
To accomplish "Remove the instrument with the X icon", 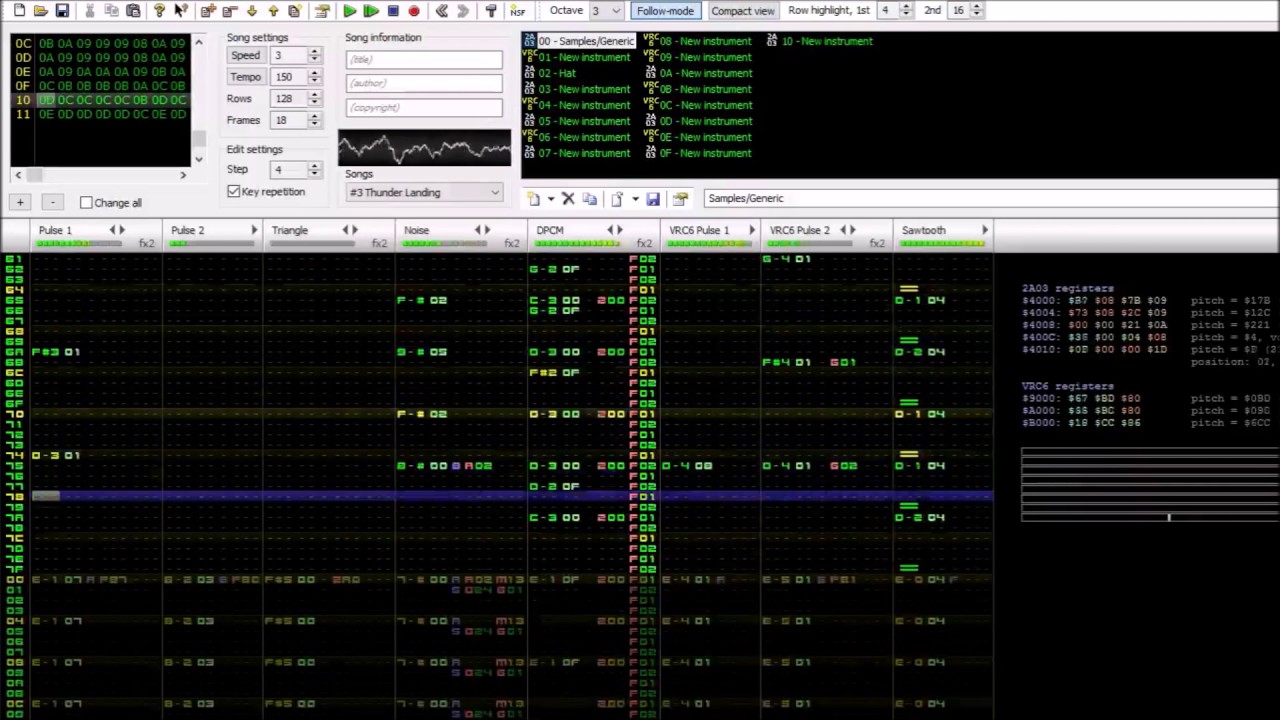I will coord(568,199).
